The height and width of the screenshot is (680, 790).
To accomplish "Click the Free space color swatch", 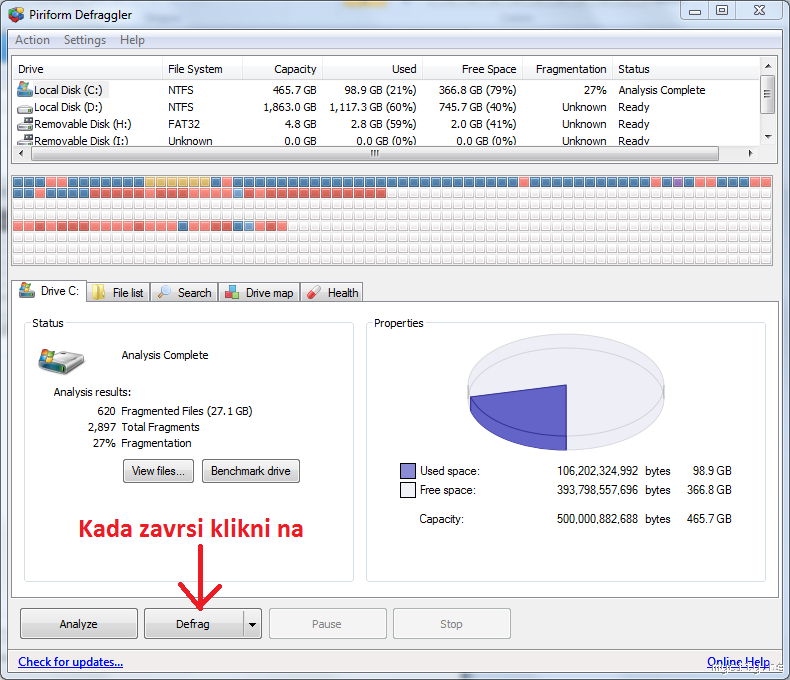I will tap(408, 490).
